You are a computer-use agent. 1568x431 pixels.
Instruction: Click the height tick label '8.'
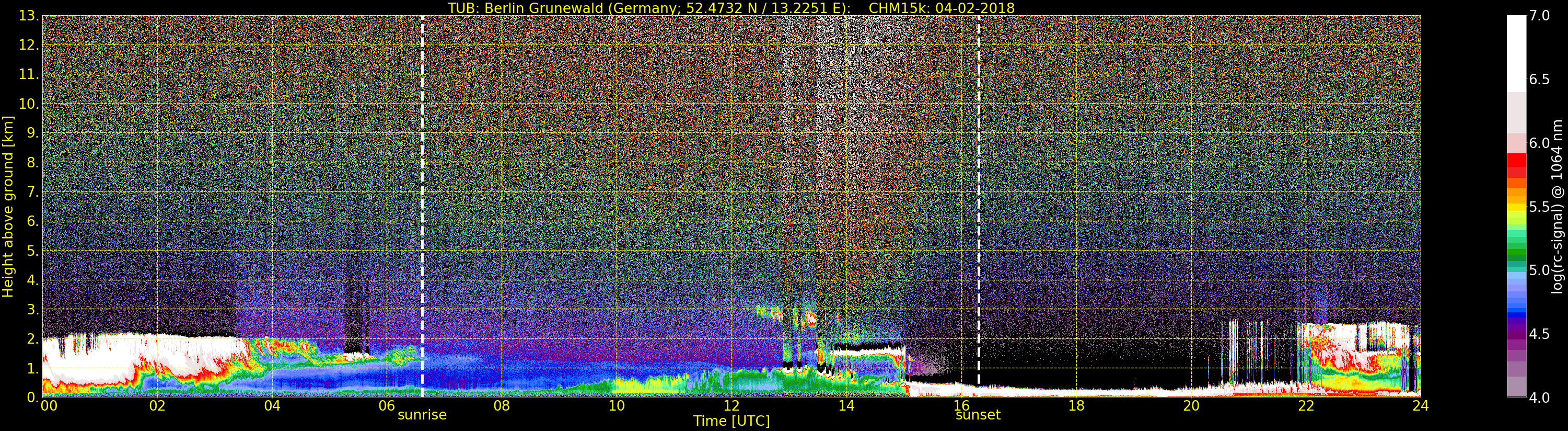click(x=32, y=163)
